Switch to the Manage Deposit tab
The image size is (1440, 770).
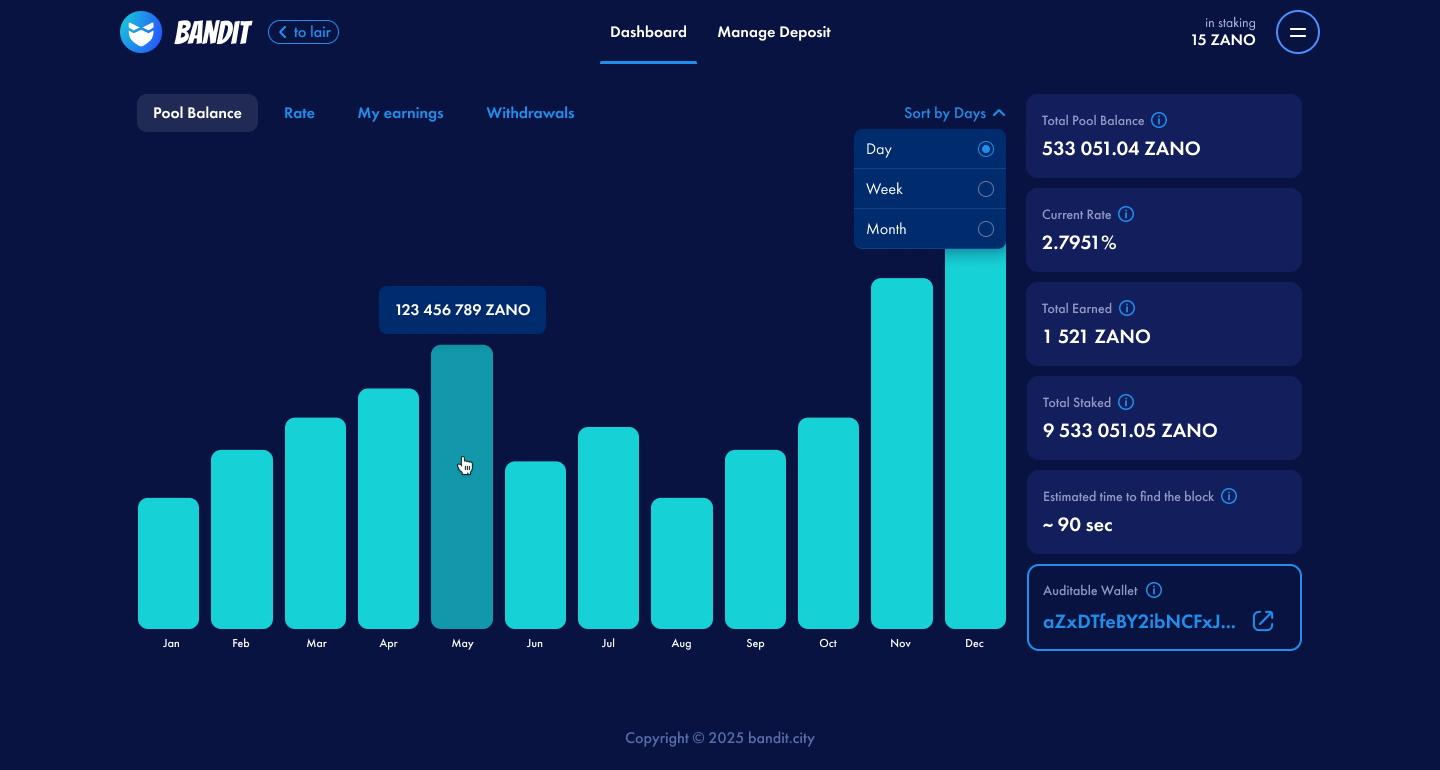click(773, 32)
